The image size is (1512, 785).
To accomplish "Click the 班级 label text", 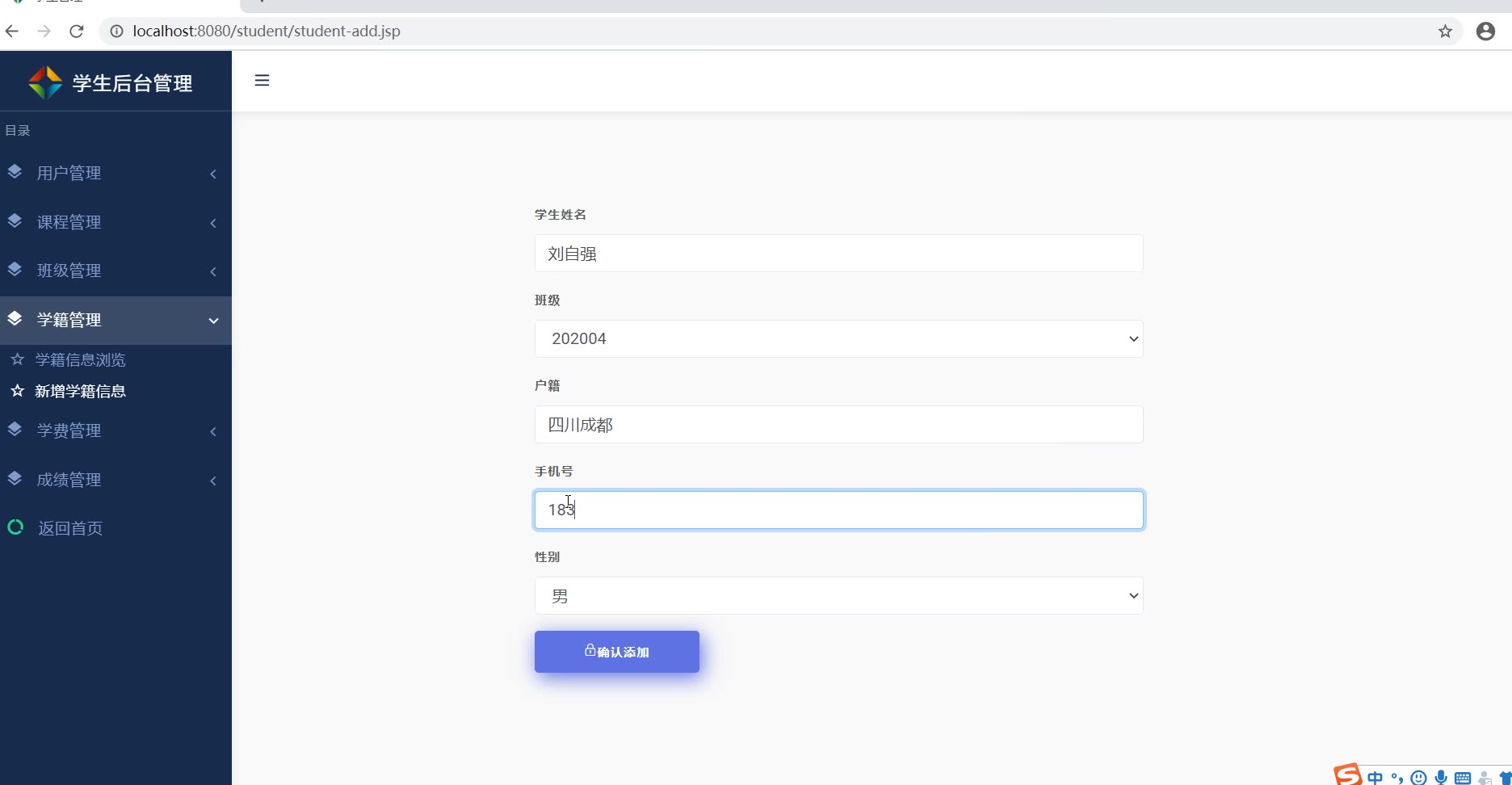I will tap(548, 300).
